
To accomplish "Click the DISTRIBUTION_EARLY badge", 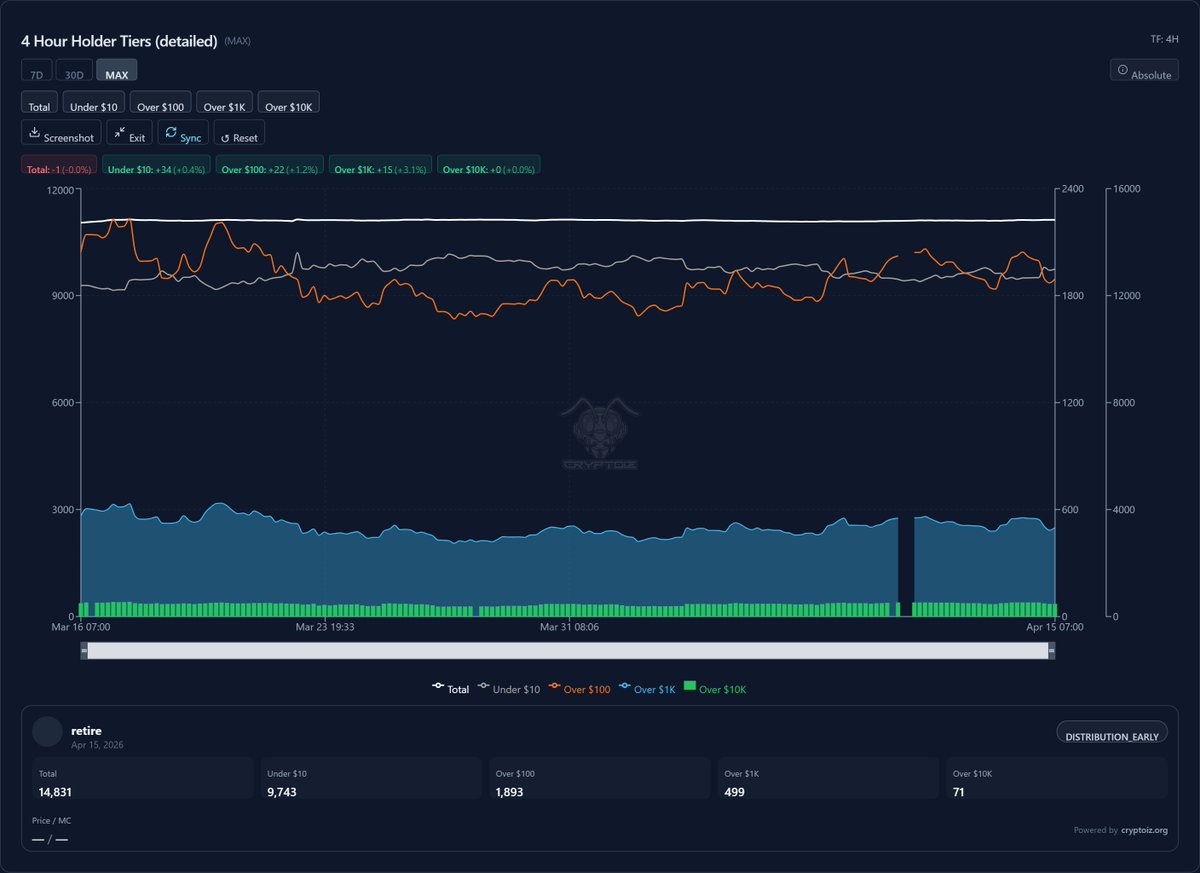I will coord(1111,733).
